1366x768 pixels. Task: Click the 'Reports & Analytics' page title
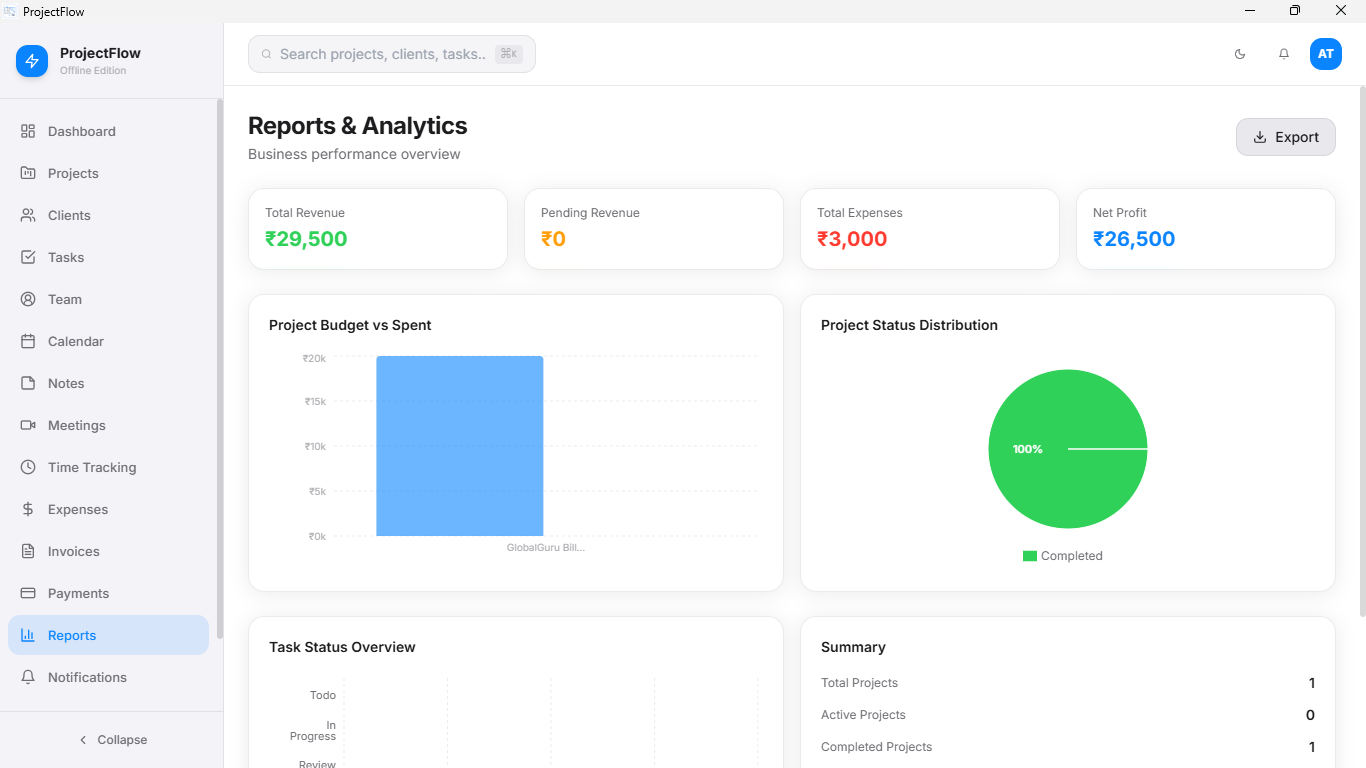358,126
